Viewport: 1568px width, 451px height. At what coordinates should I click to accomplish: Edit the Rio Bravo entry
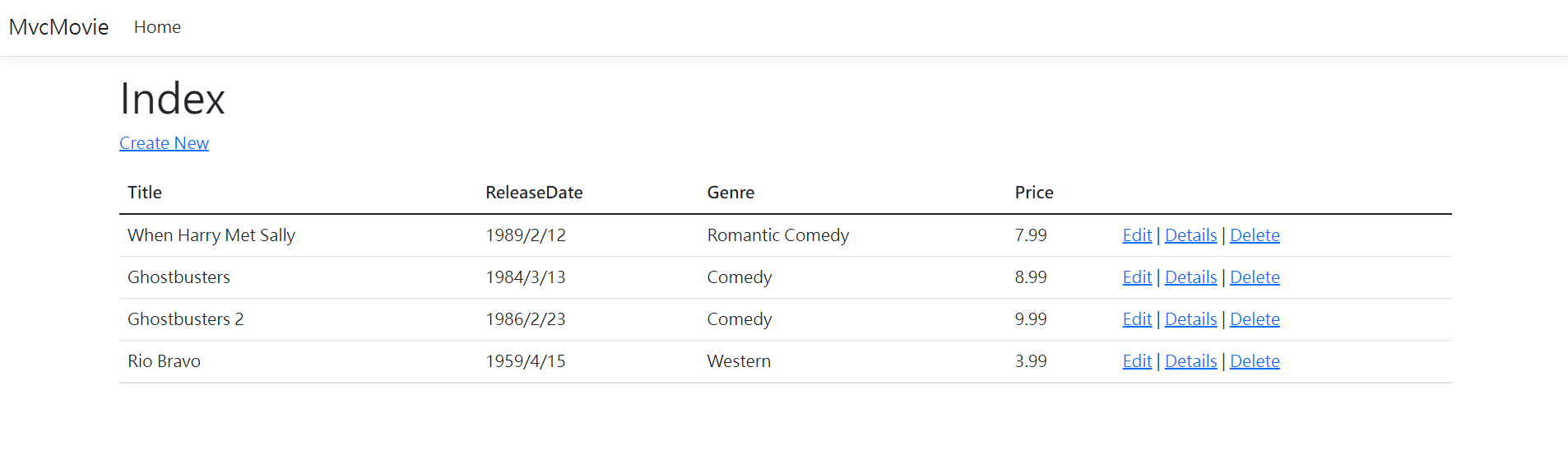[x=1137, y=361]
